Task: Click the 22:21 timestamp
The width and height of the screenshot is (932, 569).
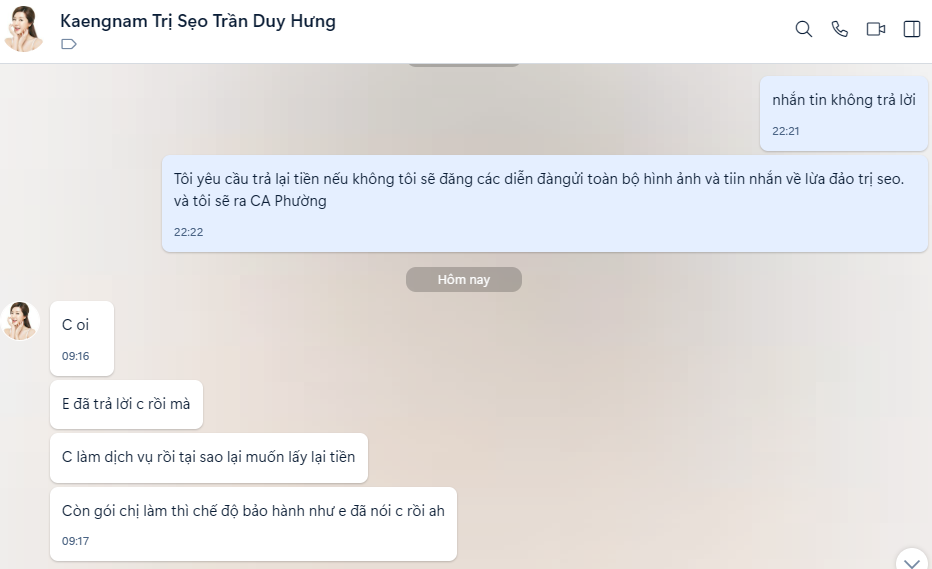Action: pyautogui.click(x=786, y=131)
